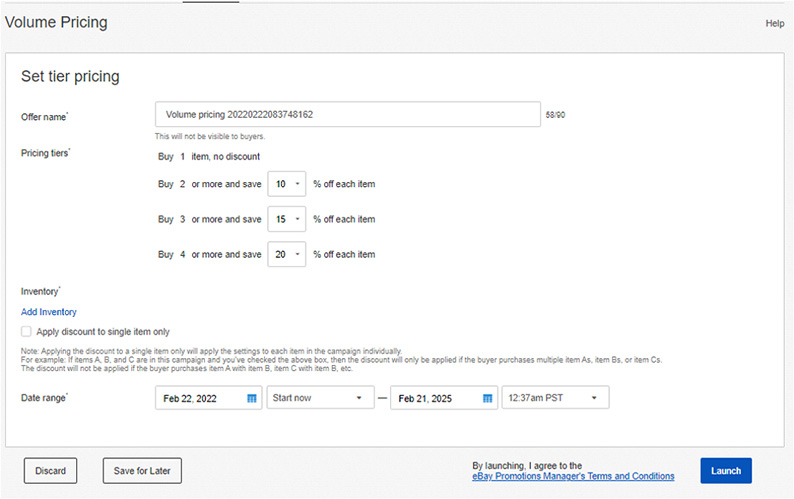Viewport: 794px width, 499px height.
Task: Click the 'Set tier pricing' heading
Action: click(70, 76)
